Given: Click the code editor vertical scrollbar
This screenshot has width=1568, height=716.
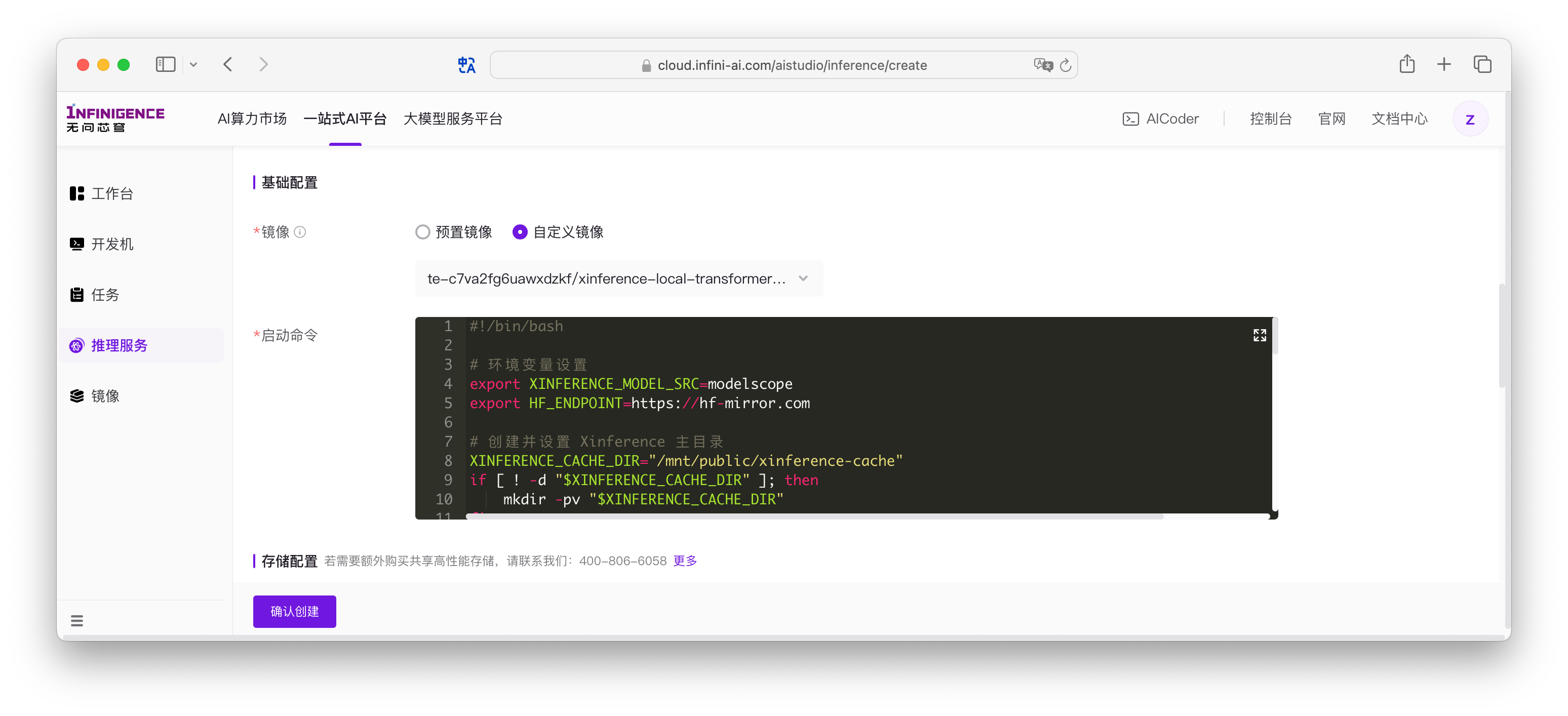Looking at the screenshot, I should 1275,335.
